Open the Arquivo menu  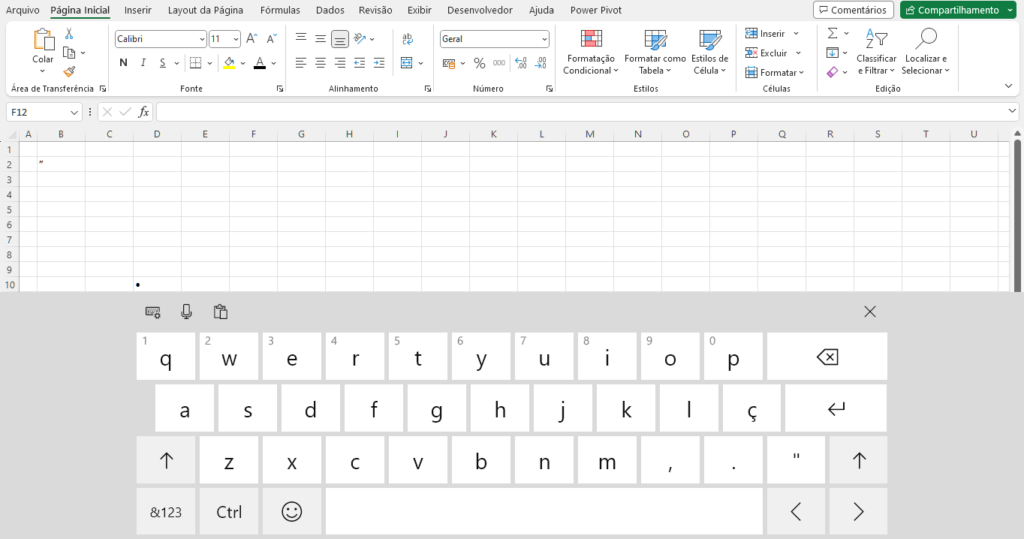(22, 10)
